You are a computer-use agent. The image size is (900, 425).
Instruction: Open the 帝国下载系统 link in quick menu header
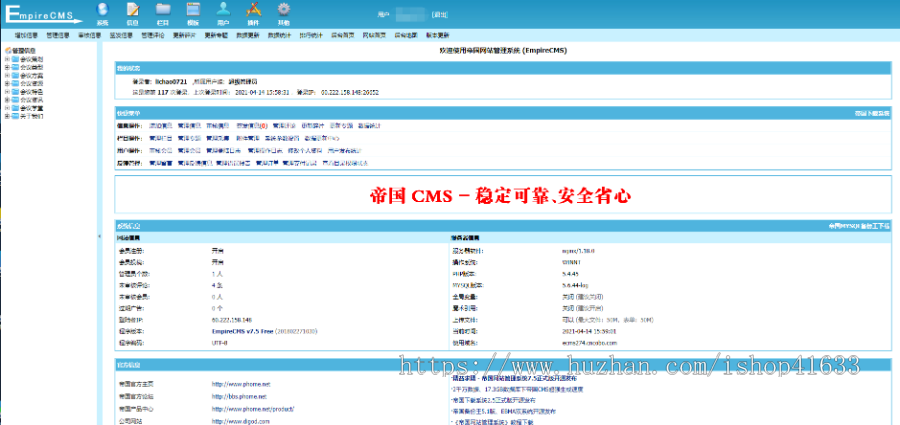pyautogui.click(x=872, y=113)
